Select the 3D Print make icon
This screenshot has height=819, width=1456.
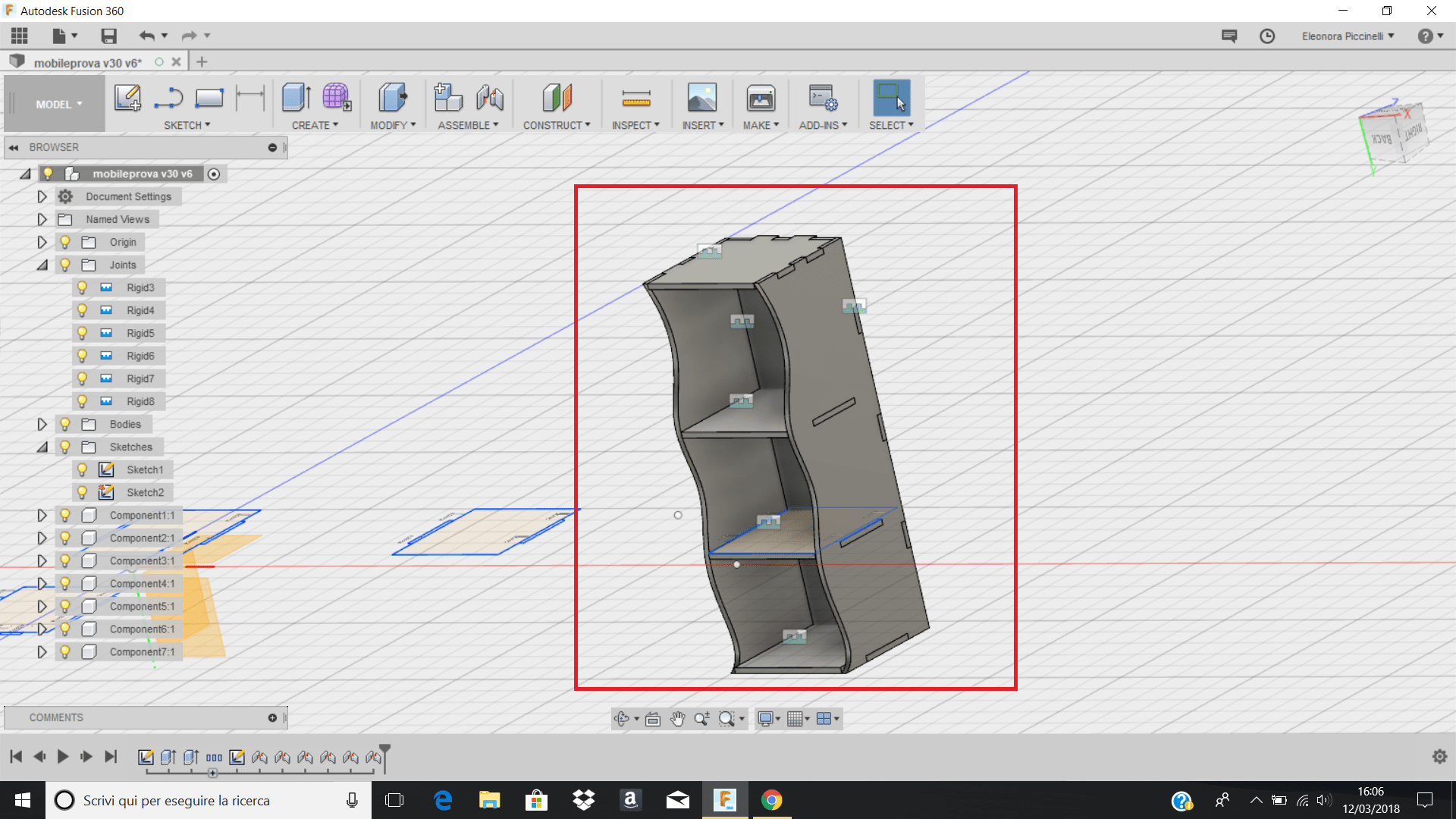(761, 98)
